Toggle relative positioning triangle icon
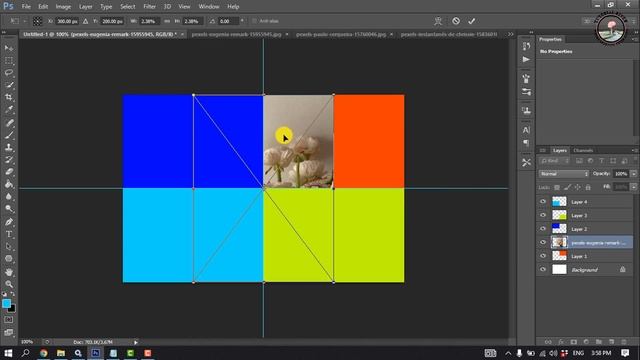 pyautogui.click(x=85, y=21)
